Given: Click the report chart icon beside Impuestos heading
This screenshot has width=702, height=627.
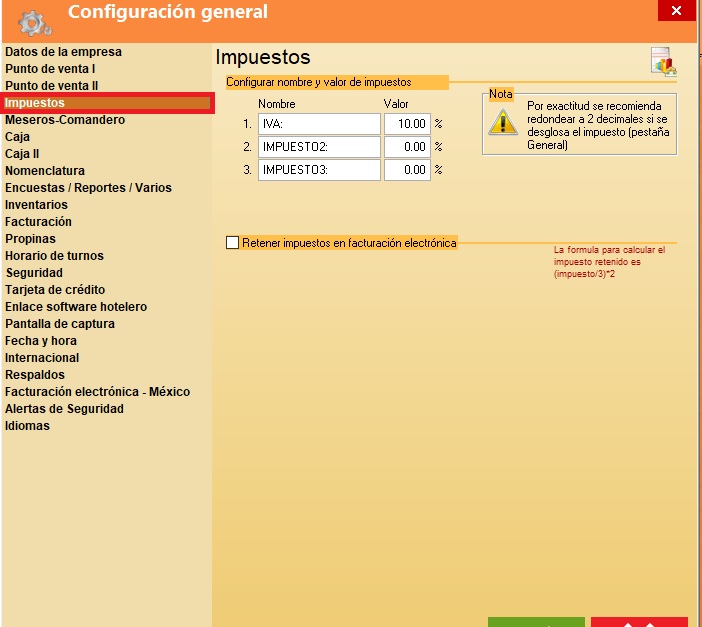Looking at the screenshot, I should pyautogui.click(x=663, y=61).
